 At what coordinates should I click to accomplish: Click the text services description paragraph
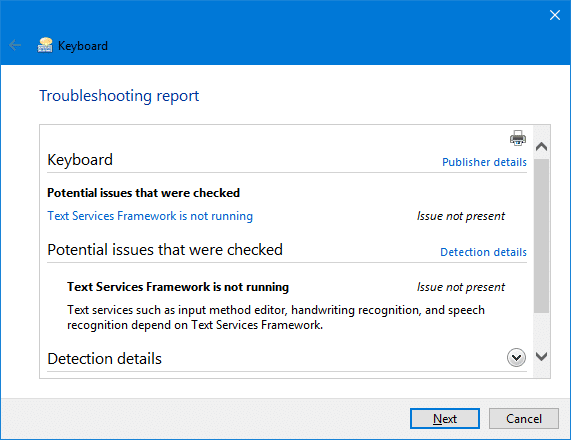pos(276,317)
